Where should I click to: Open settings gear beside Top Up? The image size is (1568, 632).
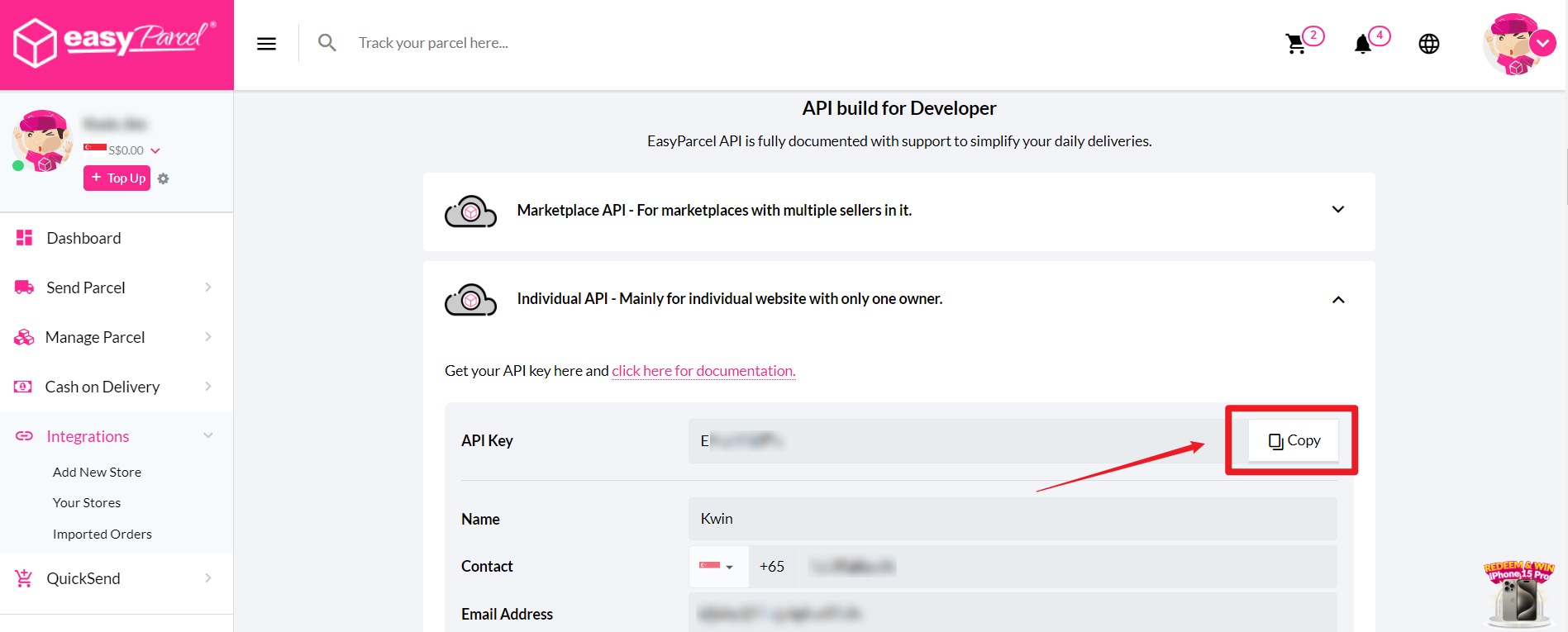tap(164, 178)
